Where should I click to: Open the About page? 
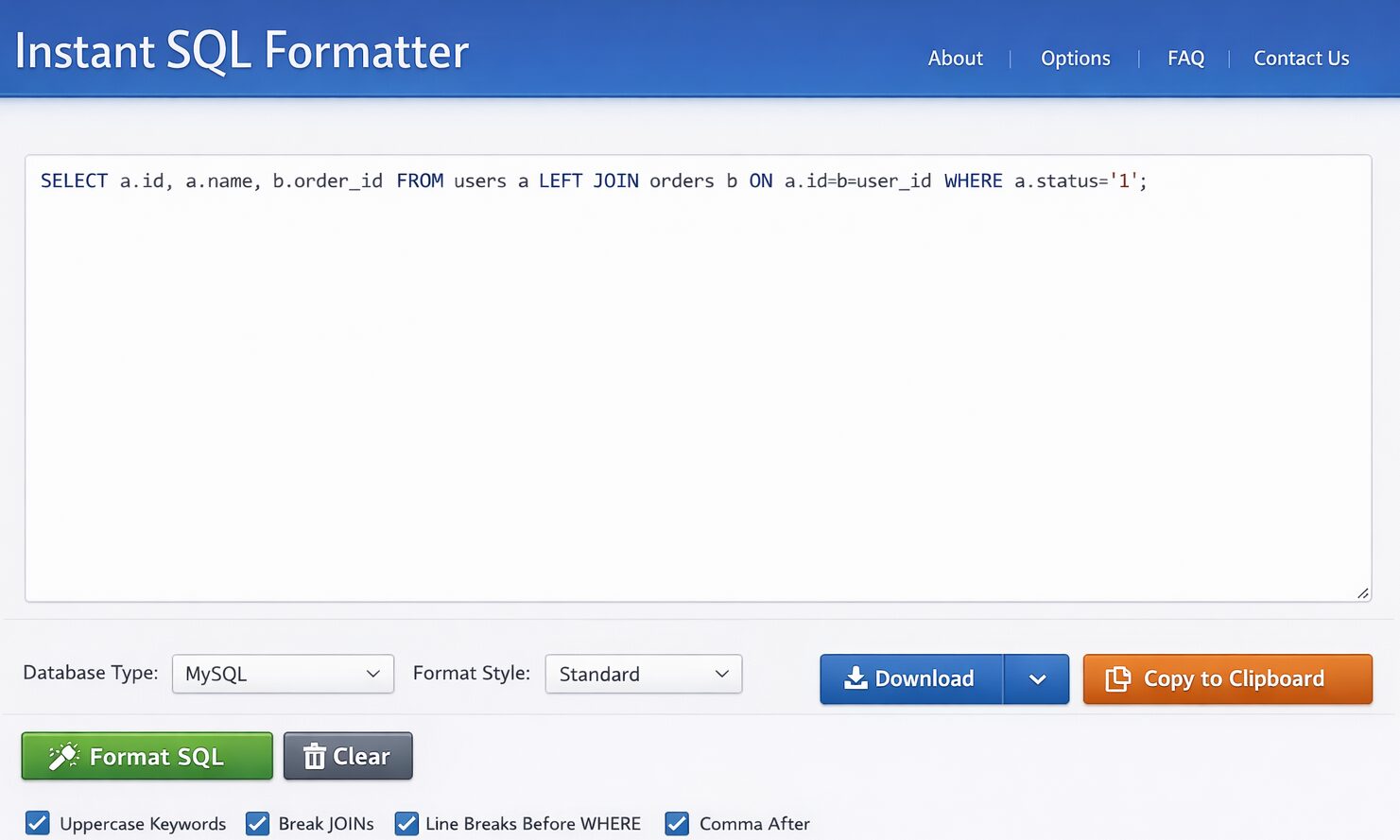click(955, 59)
